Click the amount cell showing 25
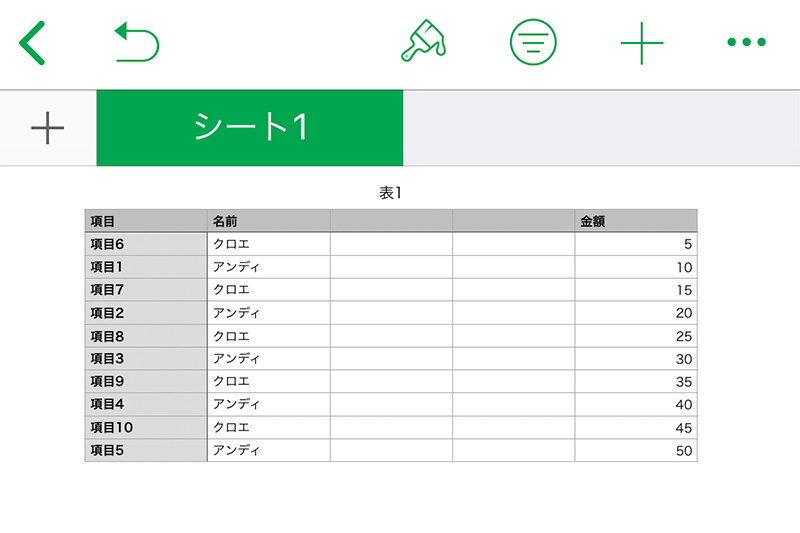 click(x=636, y=336)
